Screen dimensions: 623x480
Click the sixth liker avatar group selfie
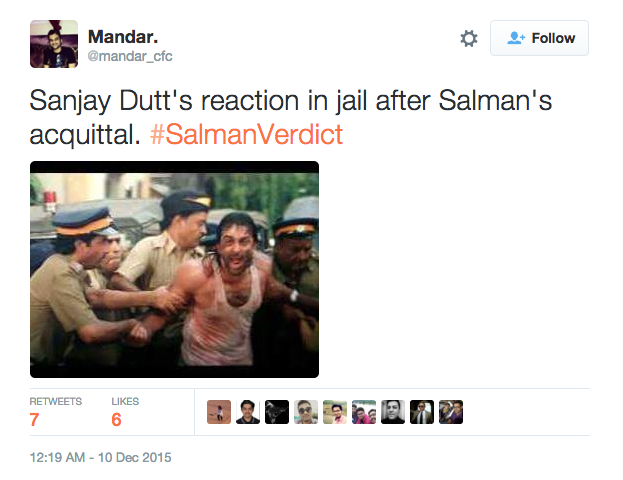tap(364, 412)
